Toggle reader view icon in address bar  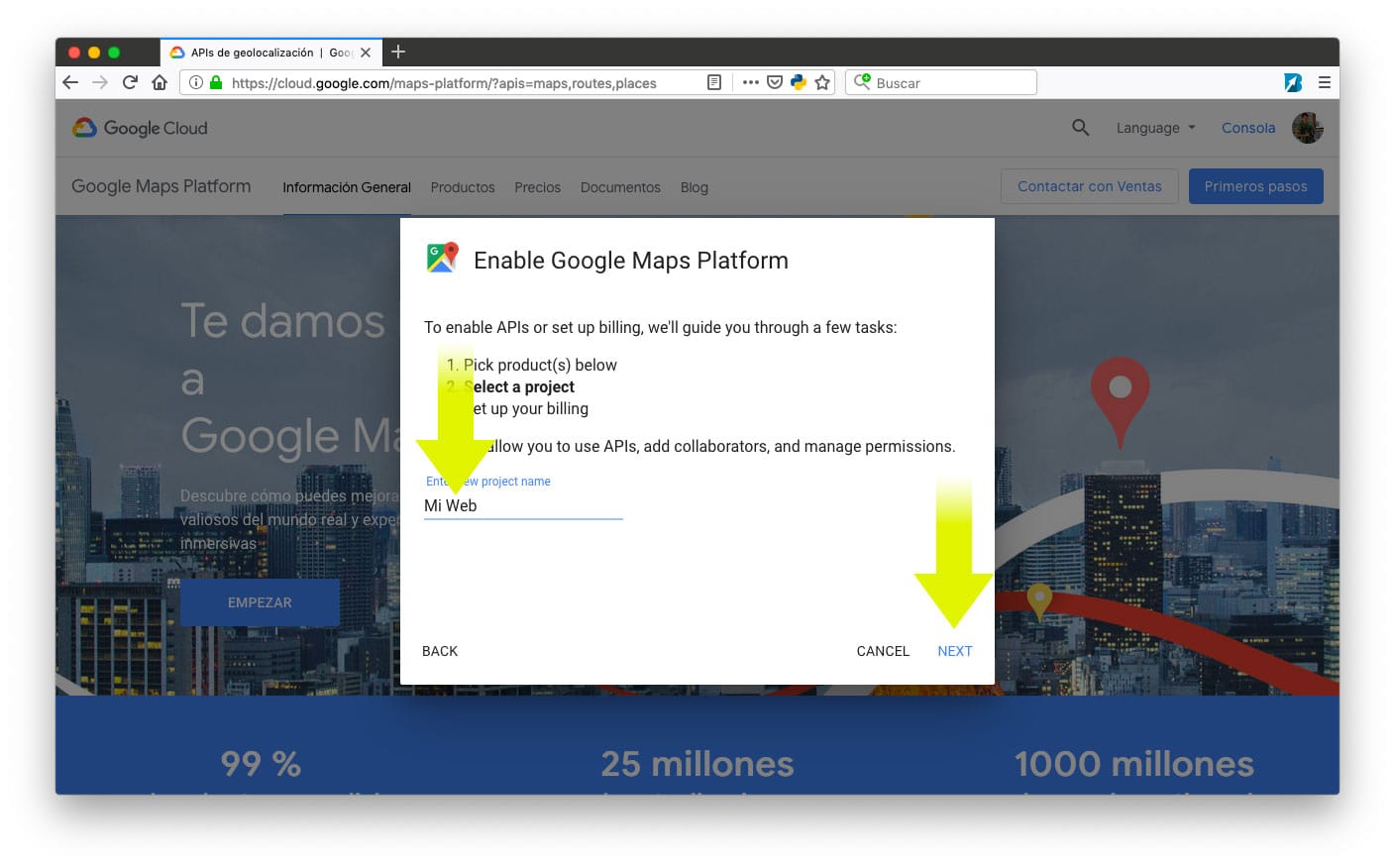click(x=713, y=82)
